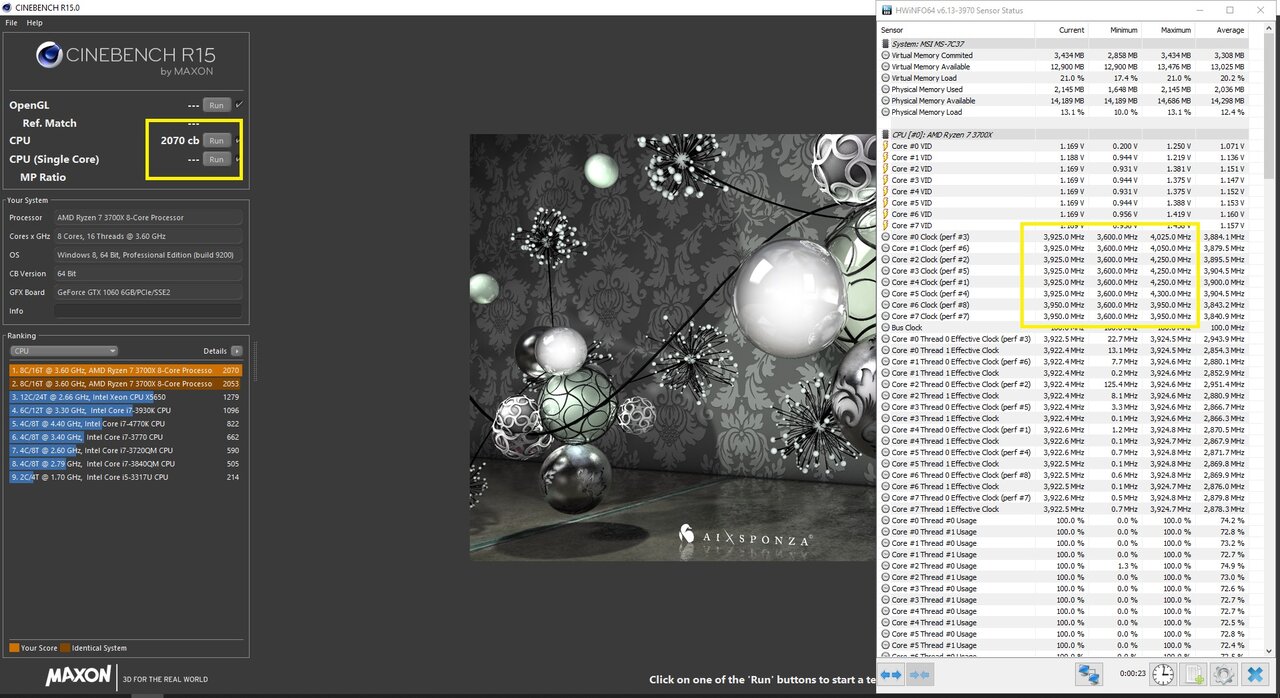Click the OS field Windows 8, 64 Bit
The width and height of the screenshot is (1280, 698).
(148, 254)
